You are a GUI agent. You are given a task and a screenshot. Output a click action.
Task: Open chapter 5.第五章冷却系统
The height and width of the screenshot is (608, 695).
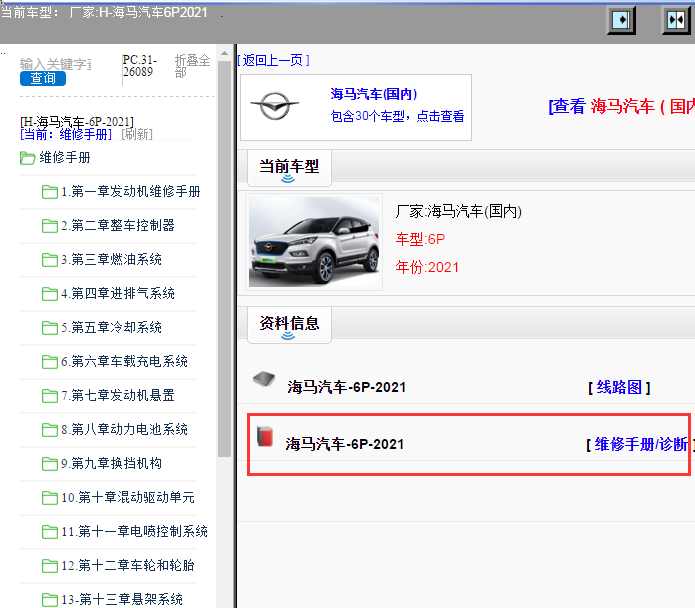111,327
